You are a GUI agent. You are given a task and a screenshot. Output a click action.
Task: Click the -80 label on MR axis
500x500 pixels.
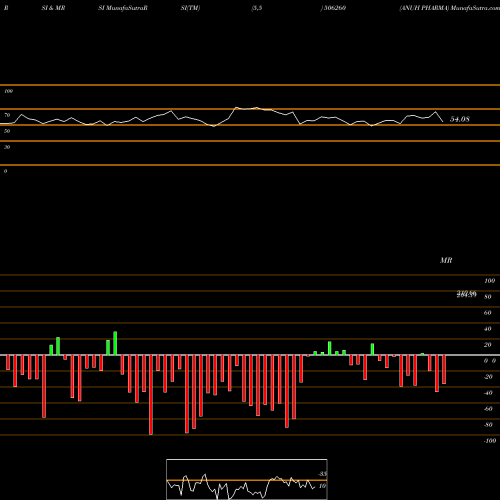click(x=488, y=425)
